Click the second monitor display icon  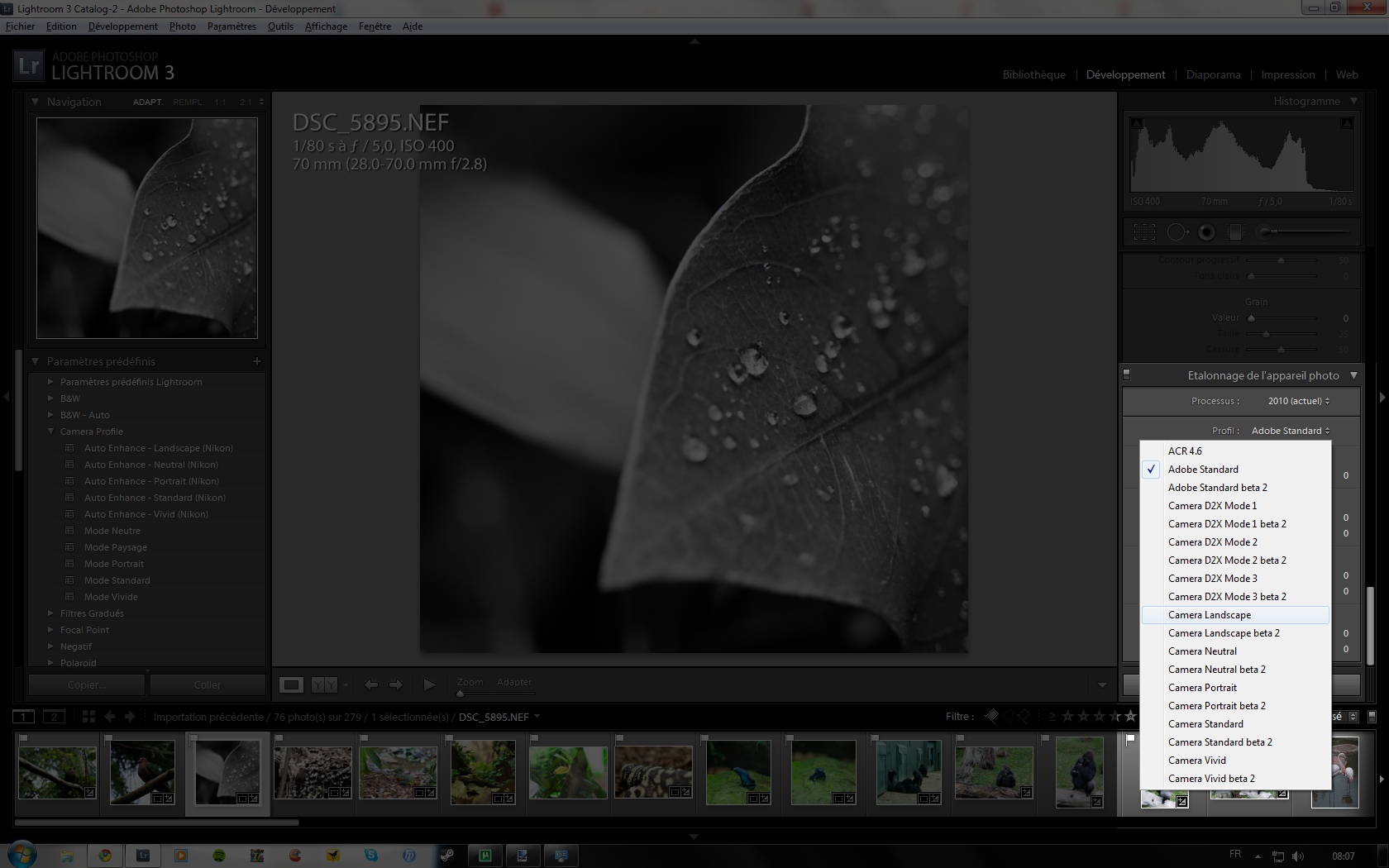(x=54, y=717)
